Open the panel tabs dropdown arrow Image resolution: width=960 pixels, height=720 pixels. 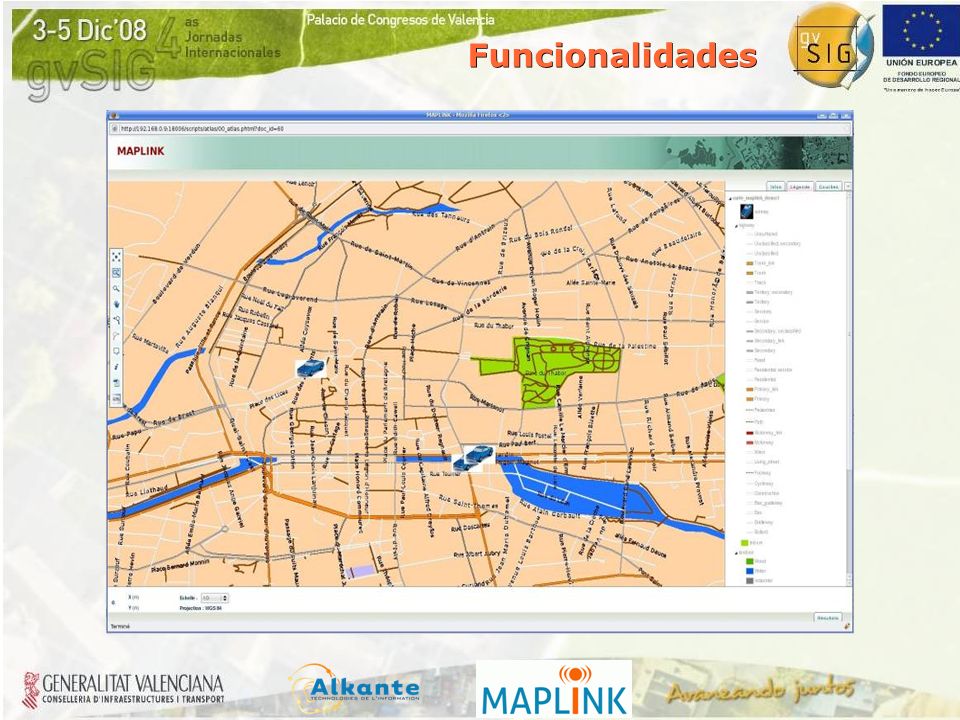(x=848, y=187)
